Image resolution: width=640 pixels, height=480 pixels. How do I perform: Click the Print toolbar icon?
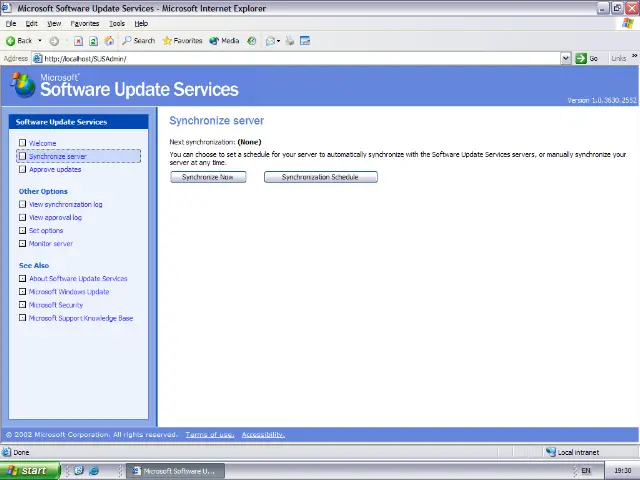290,41
